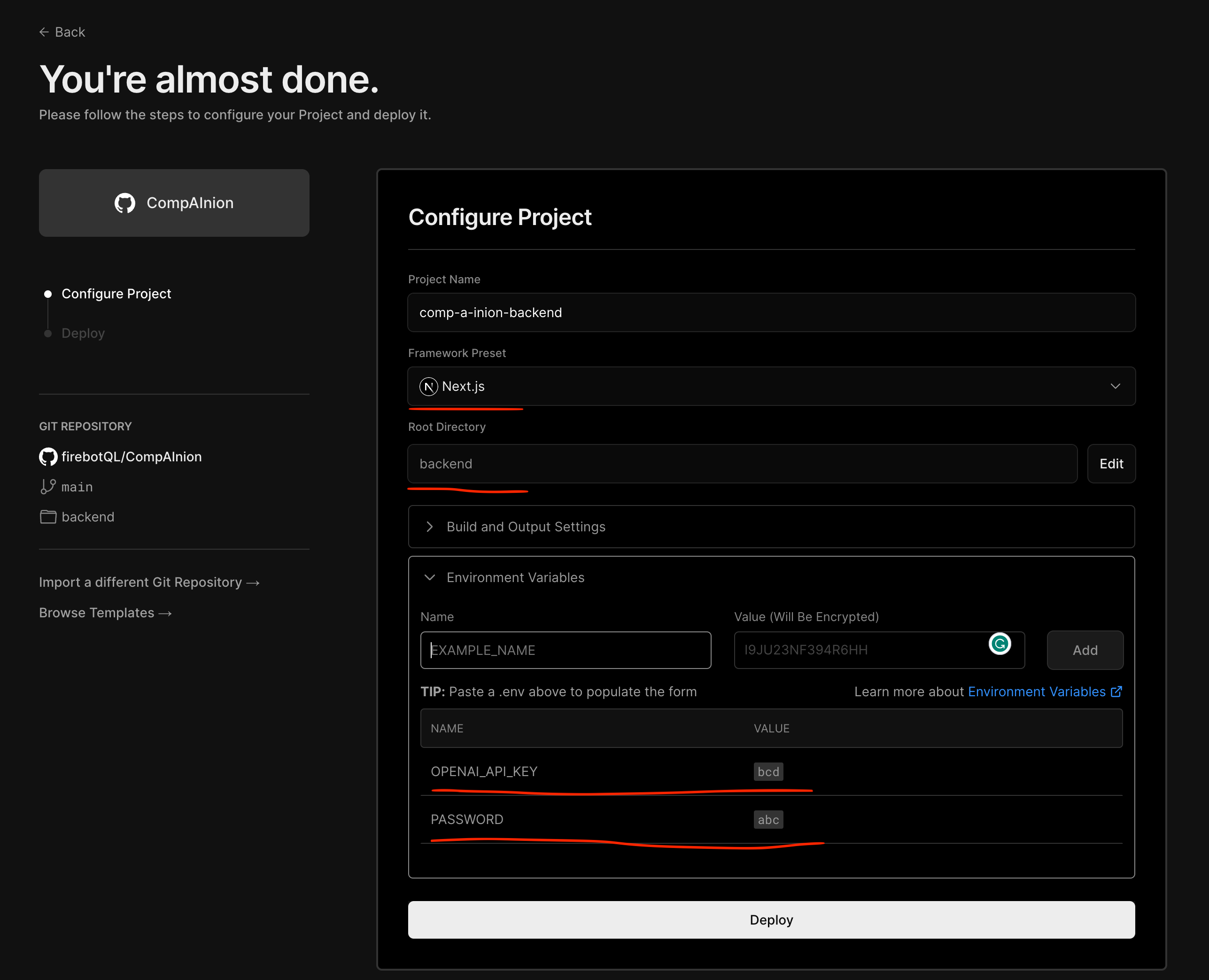This screenshot has height=980, width=1209.
Task: Click the folder icon next to backend
Action: click(48, 517)
